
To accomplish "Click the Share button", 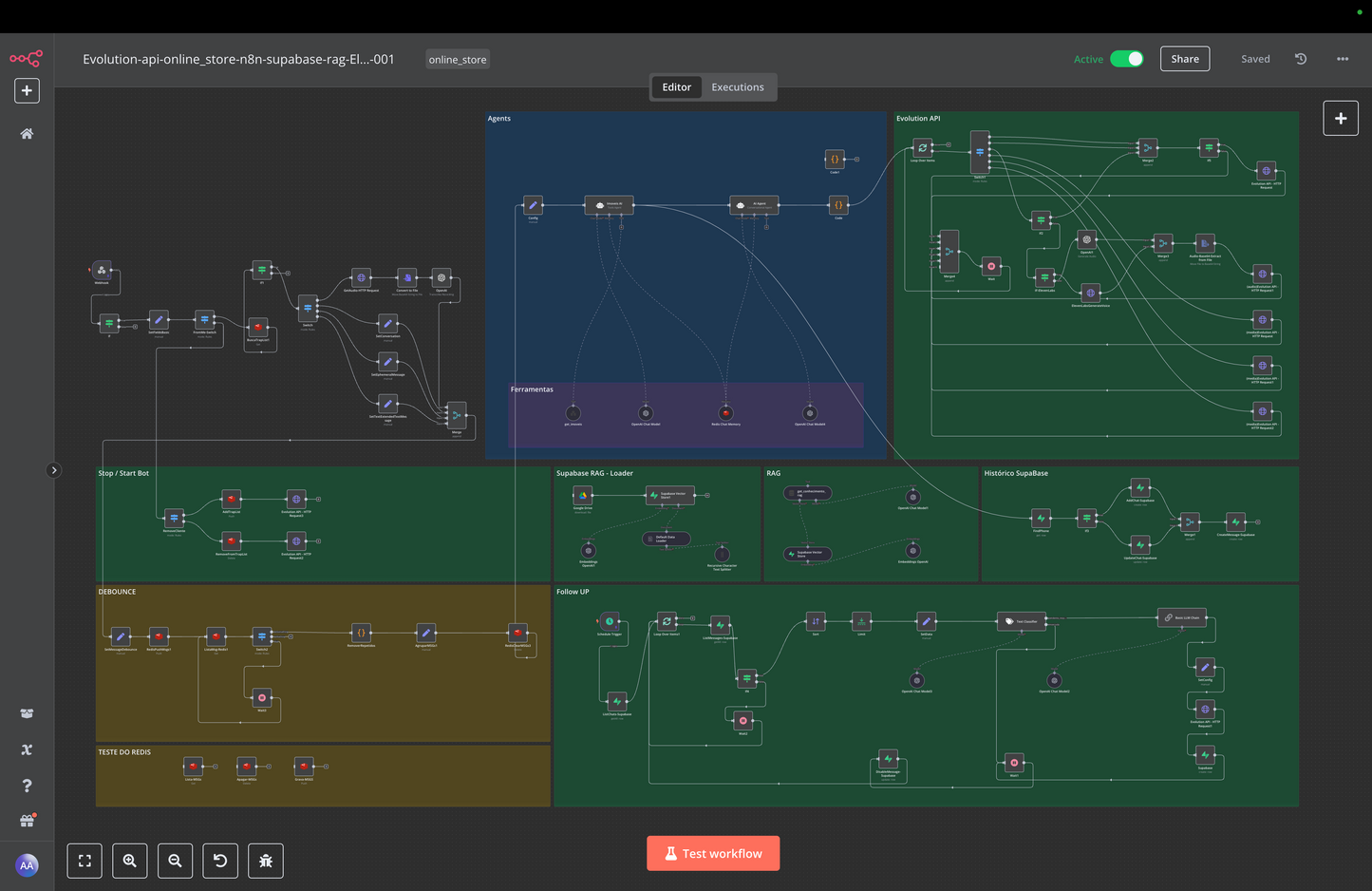I will click(1185, 59).
